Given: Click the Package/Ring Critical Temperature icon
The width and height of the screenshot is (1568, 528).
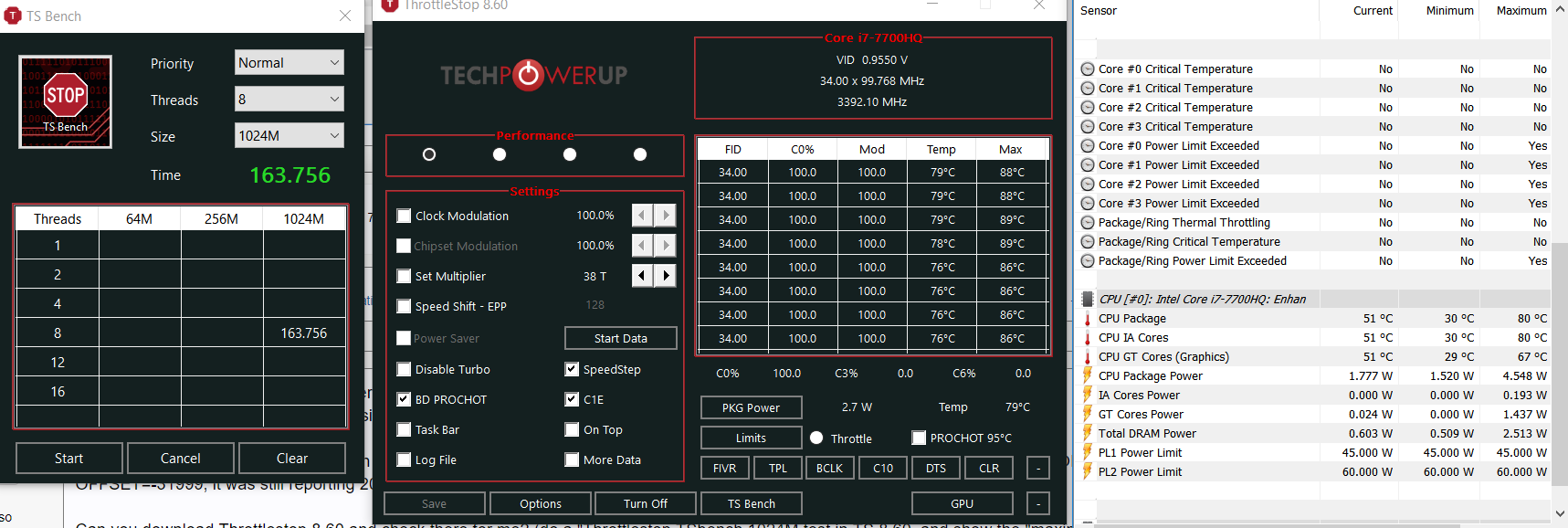Looking at the screenshot, I should (x=1087, y=242).
